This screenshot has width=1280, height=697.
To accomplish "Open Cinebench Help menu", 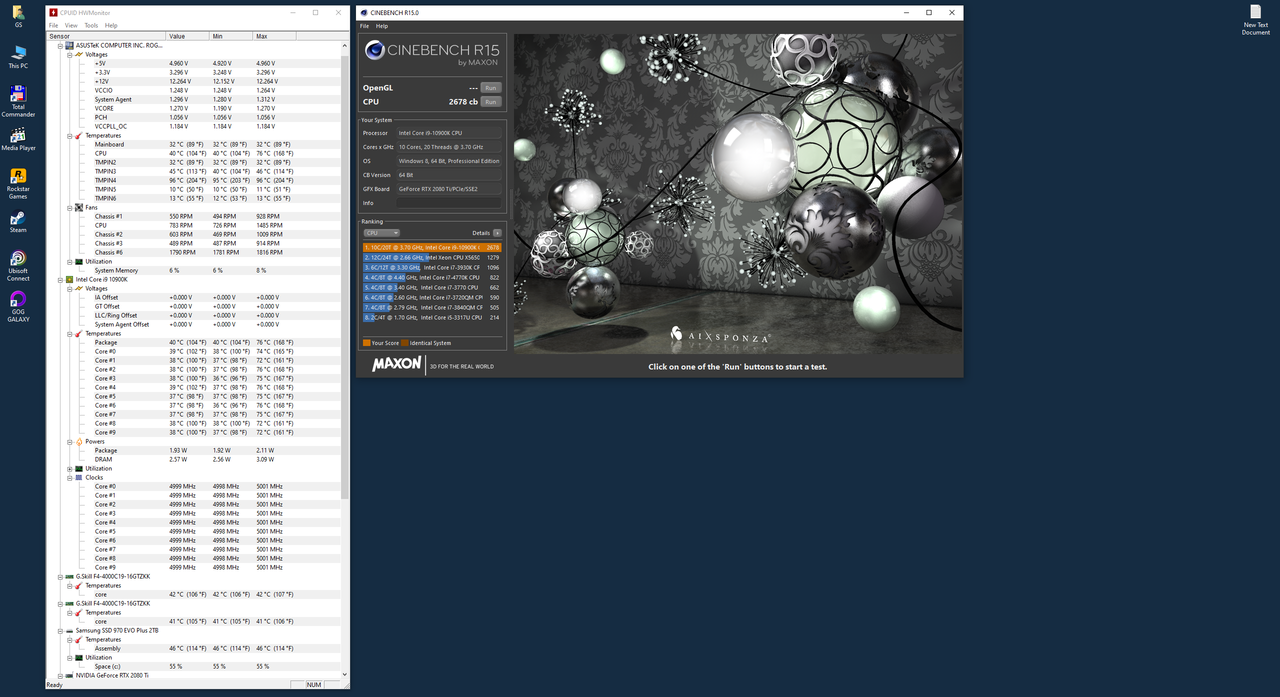I will point(382,26).
